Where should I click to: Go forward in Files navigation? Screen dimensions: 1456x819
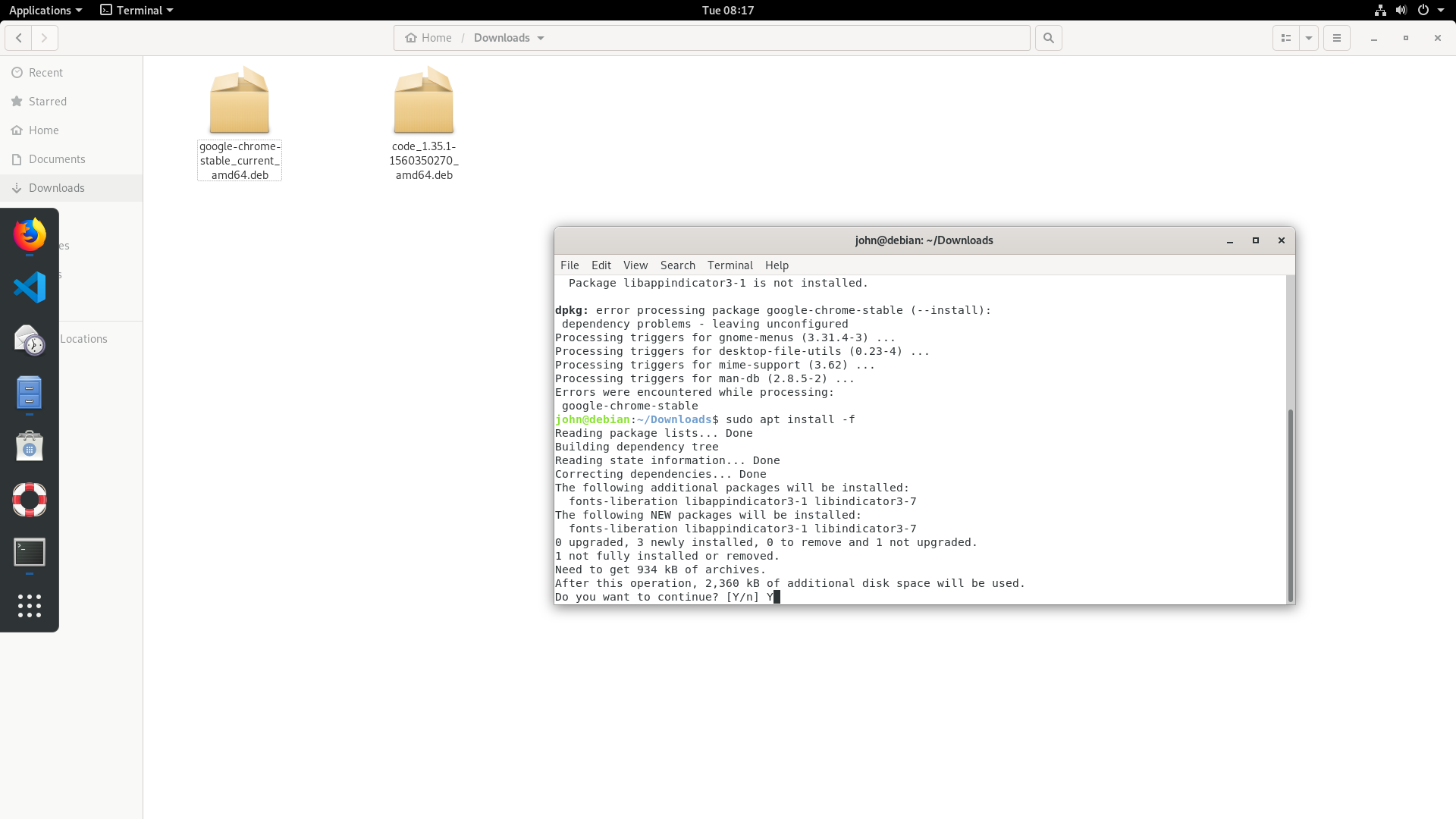pos(44,38)
